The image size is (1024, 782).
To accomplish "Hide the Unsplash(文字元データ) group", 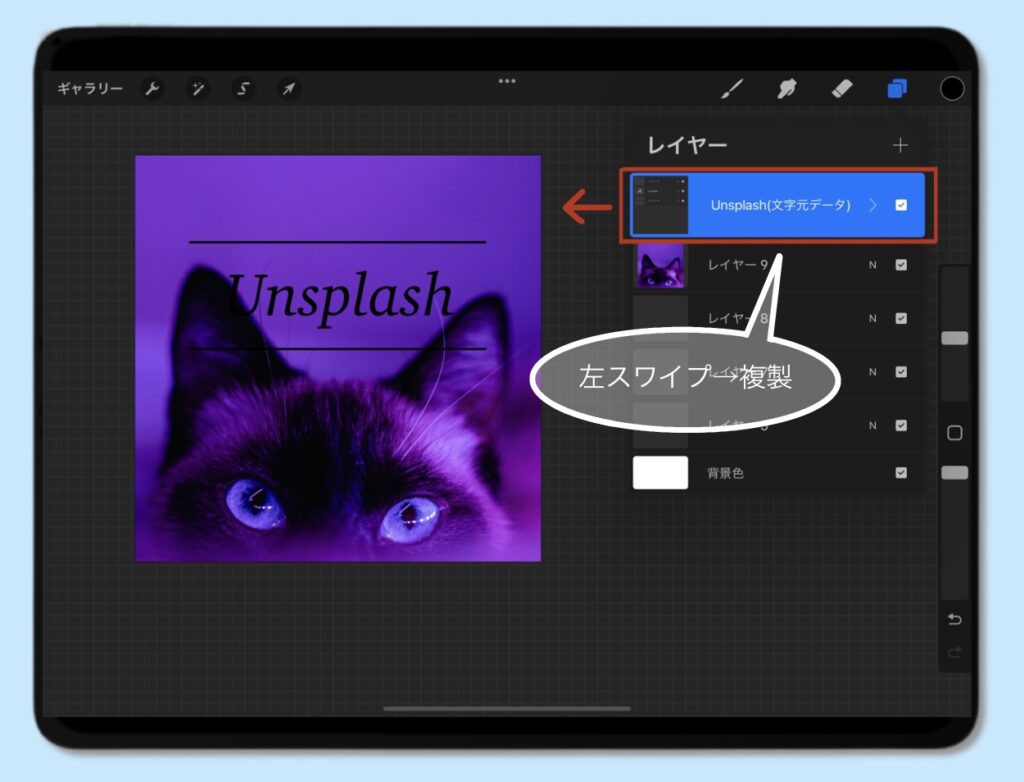I will 901,205.
